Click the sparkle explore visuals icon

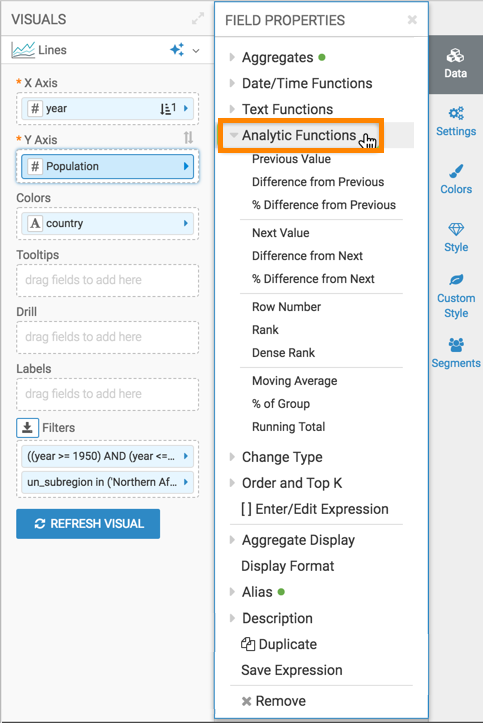pyautogui.click(x=177, y=49)
